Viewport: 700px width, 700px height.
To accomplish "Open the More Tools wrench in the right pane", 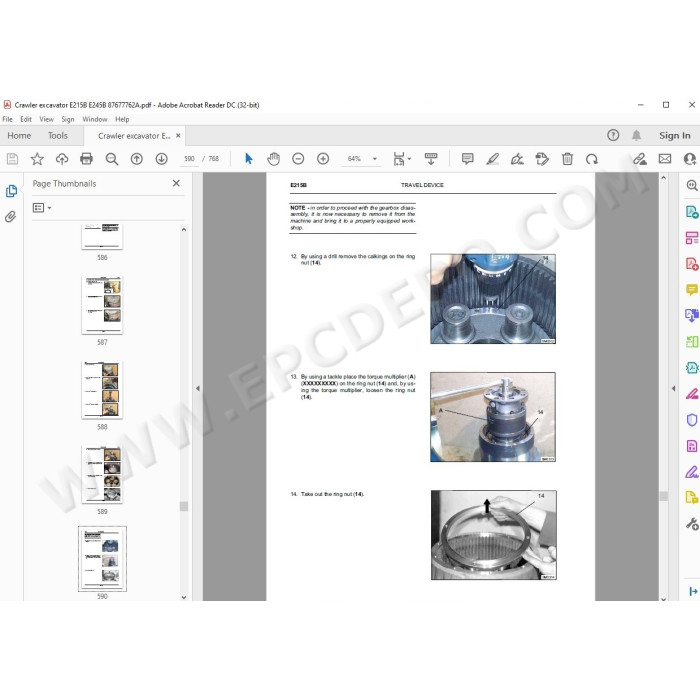I will pyautogui.click(x=692, y=524).
